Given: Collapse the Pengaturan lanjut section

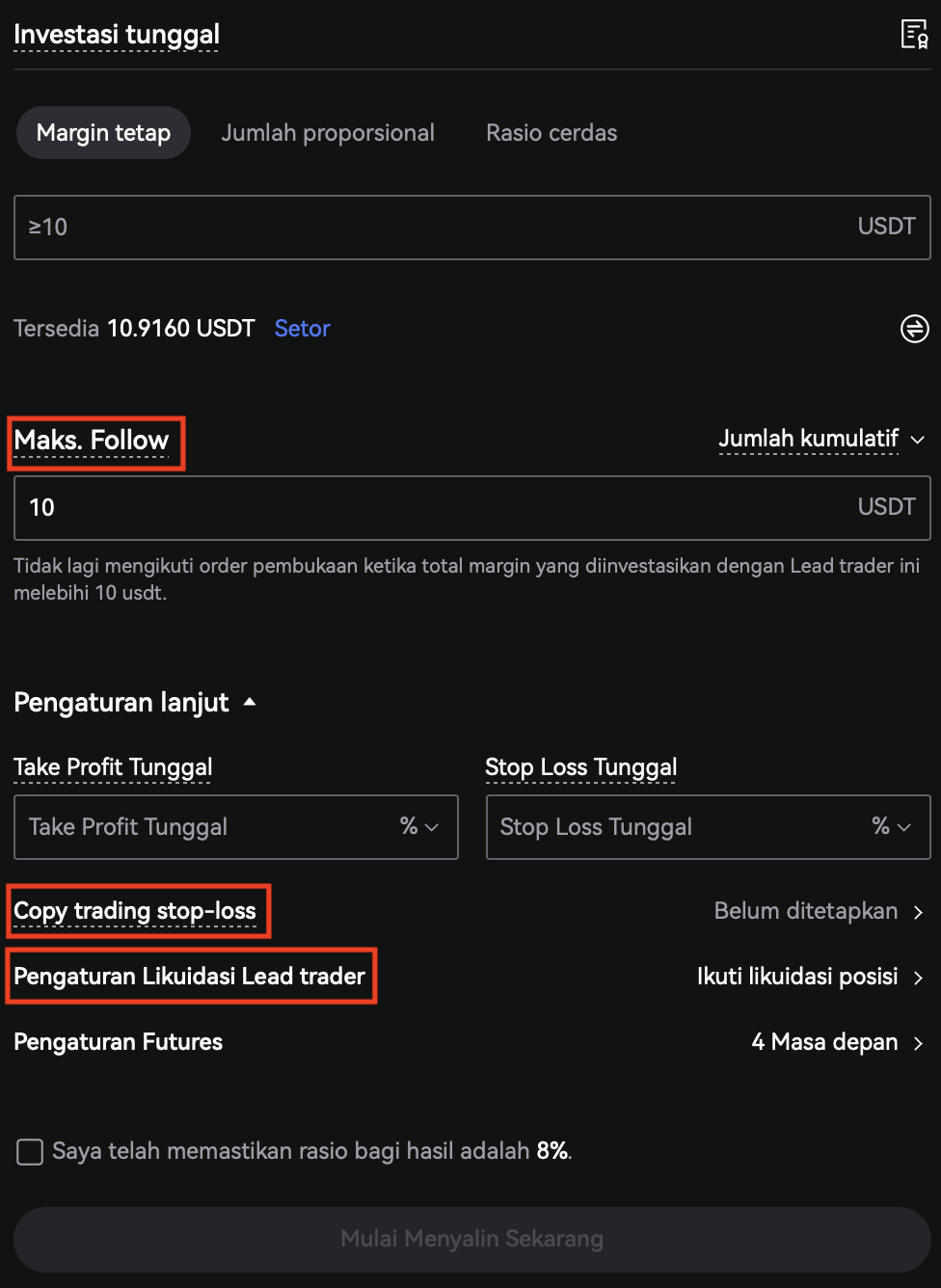Looking at the screenshot, I should tap(135, 703).
